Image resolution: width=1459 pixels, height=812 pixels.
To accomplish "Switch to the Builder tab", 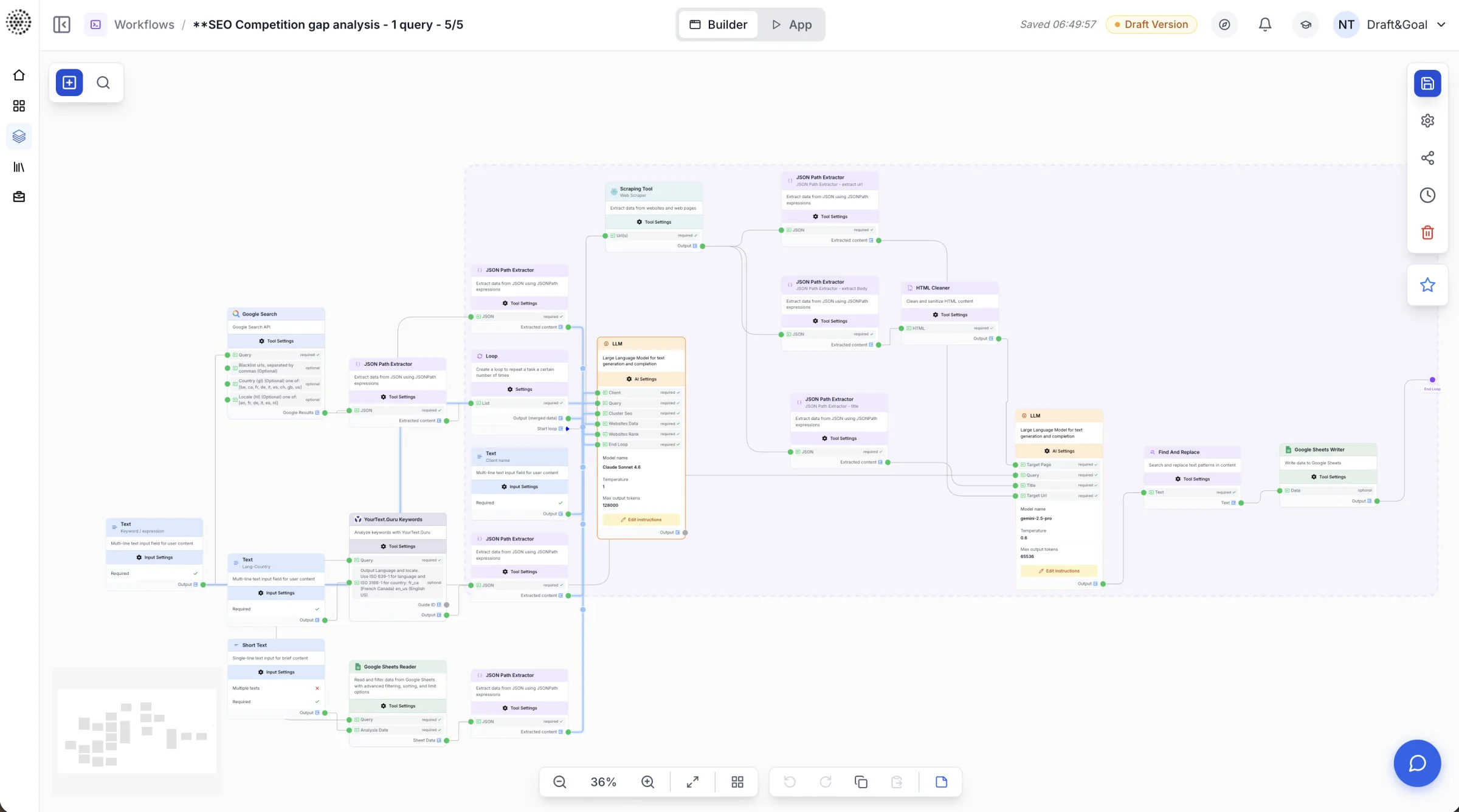I will (718, 24).
